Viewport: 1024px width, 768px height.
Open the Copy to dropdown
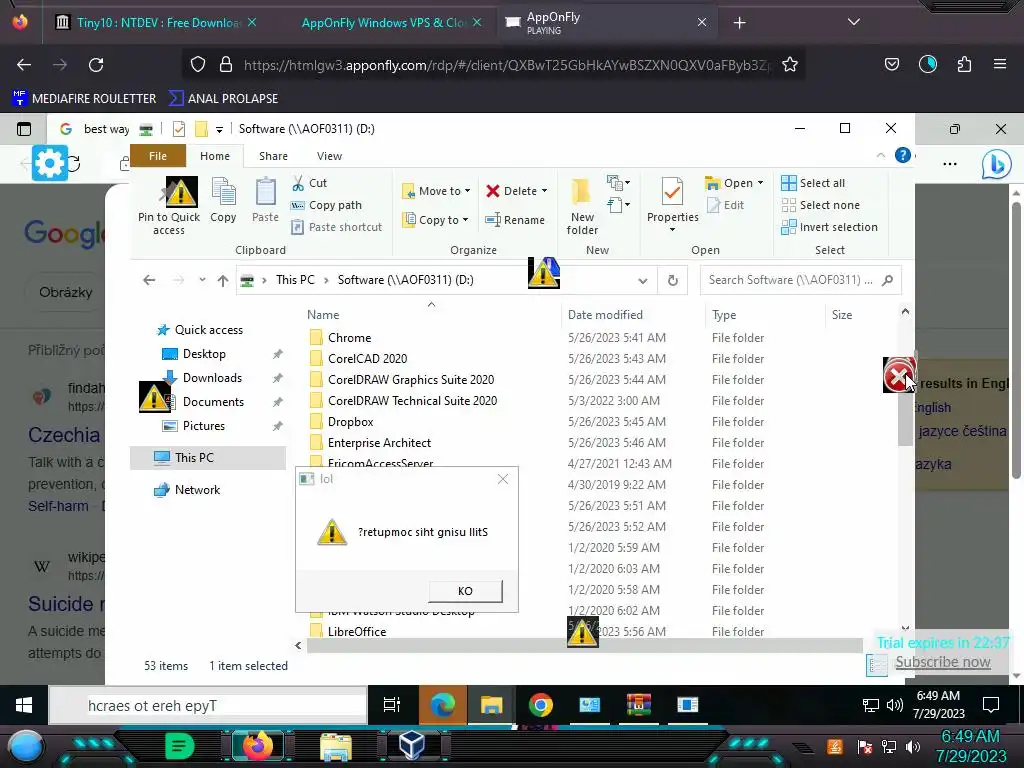click(436, 220)
